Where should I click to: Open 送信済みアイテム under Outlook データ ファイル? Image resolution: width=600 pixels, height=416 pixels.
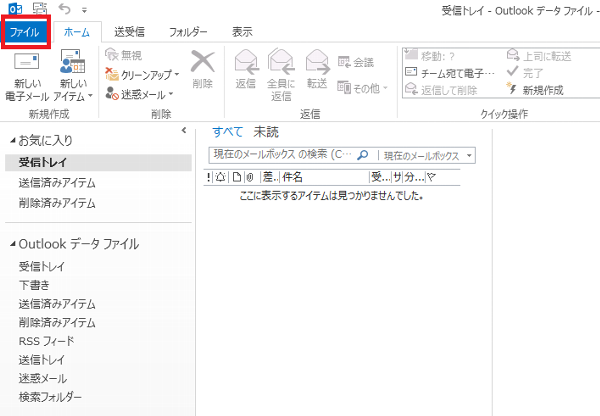pos(57,304)
